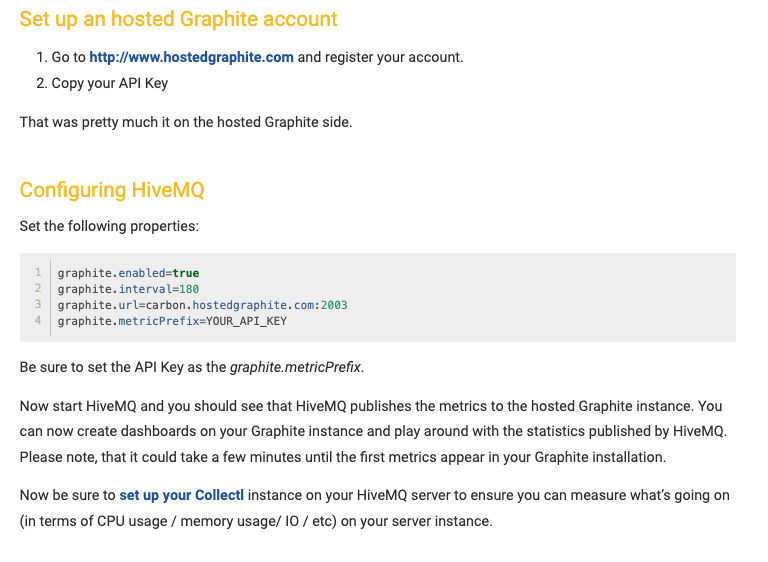
Task: Click code line number 4
Action: click(38, 321)
